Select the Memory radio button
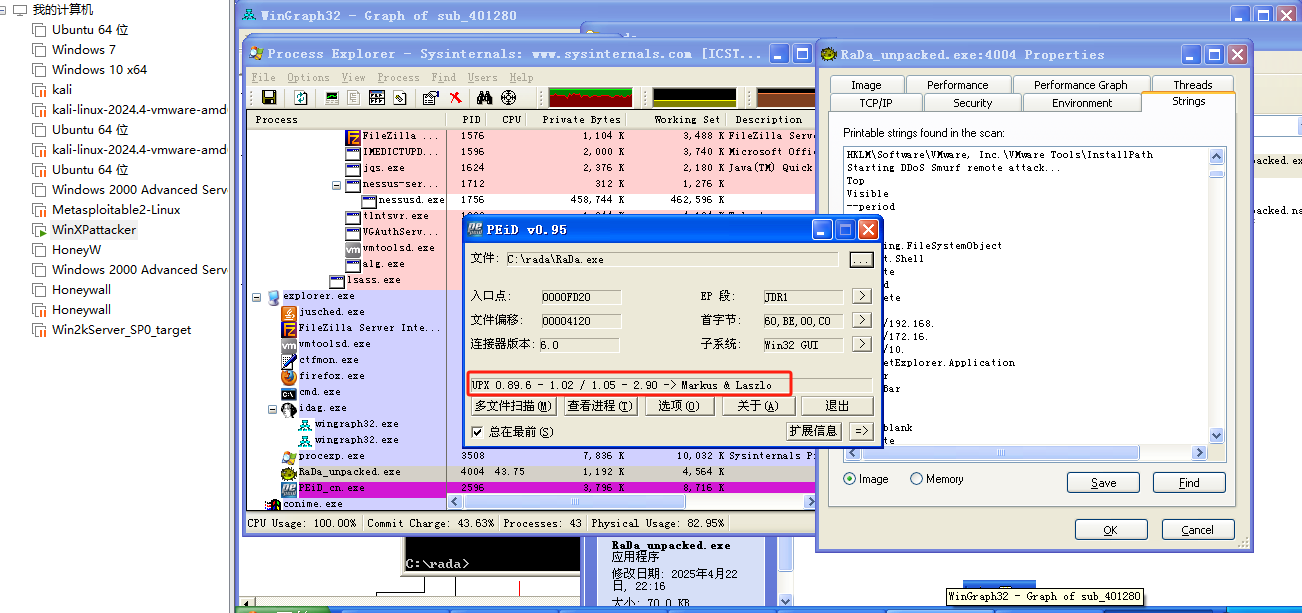The image size is (1302, 613). tap(916, 479)
